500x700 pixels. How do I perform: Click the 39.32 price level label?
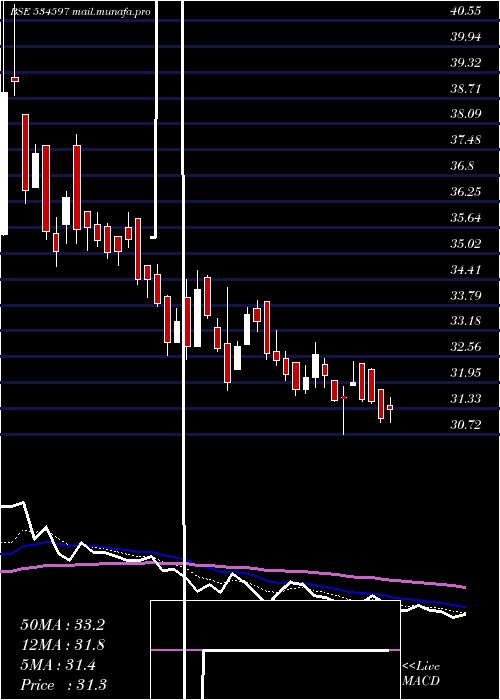466,62
